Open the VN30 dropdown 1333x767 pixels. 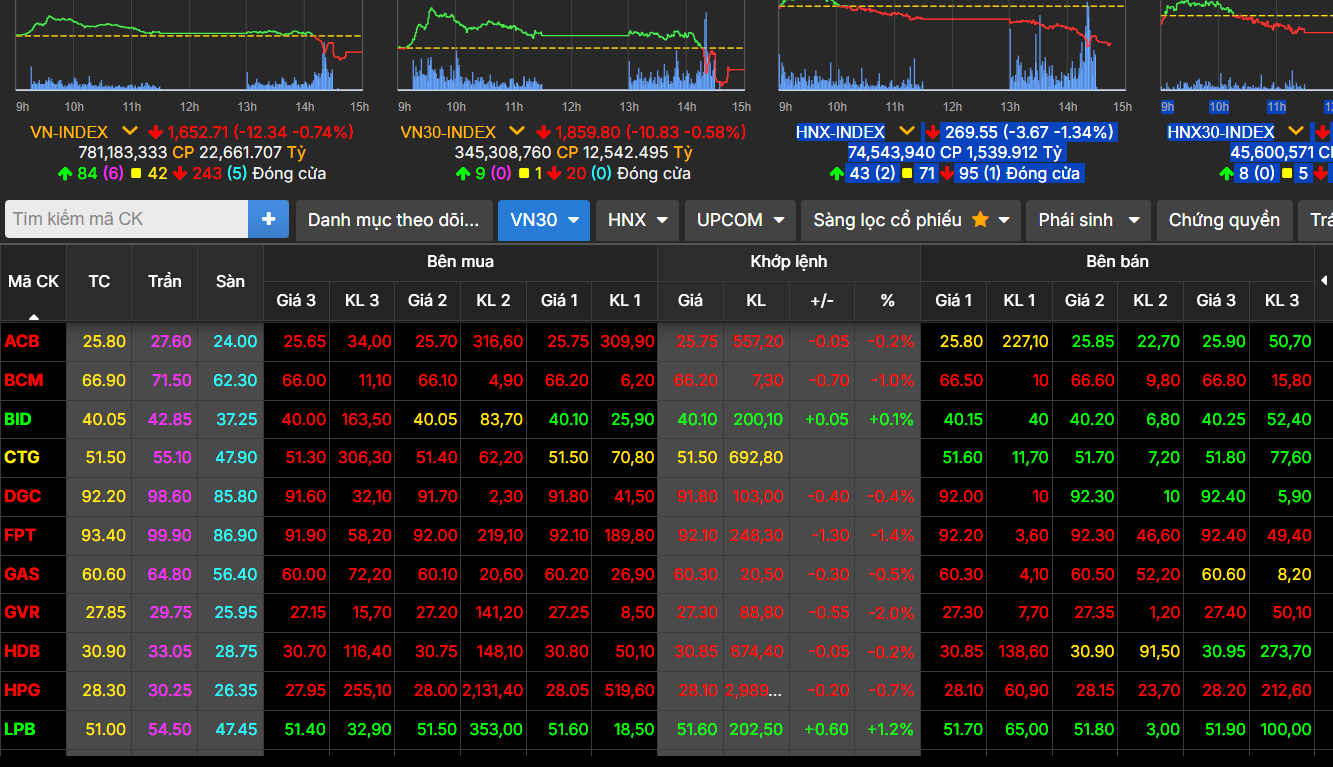tap(543, 220)
